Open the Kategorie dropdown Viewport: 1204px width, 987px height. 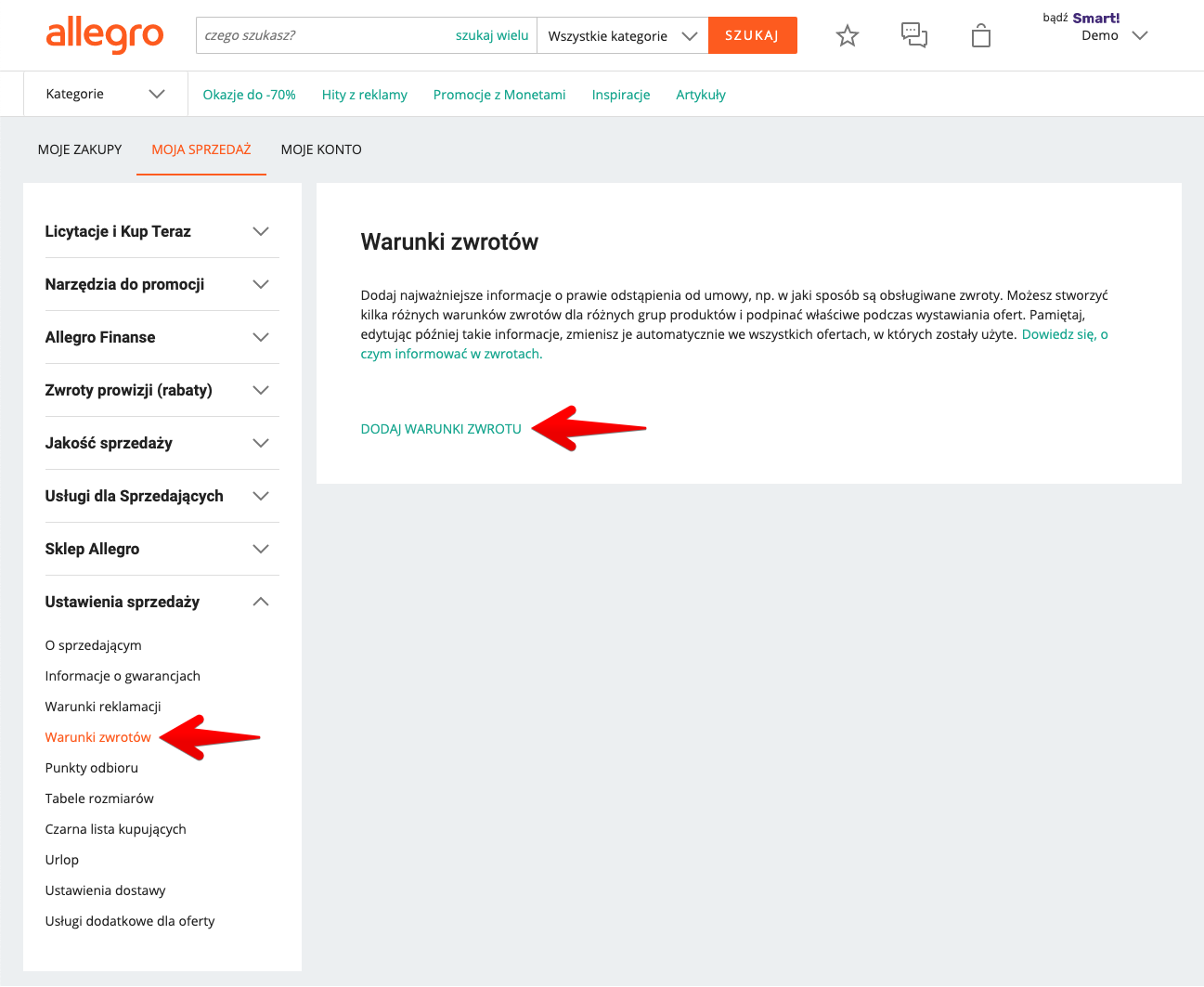[105, 94]
